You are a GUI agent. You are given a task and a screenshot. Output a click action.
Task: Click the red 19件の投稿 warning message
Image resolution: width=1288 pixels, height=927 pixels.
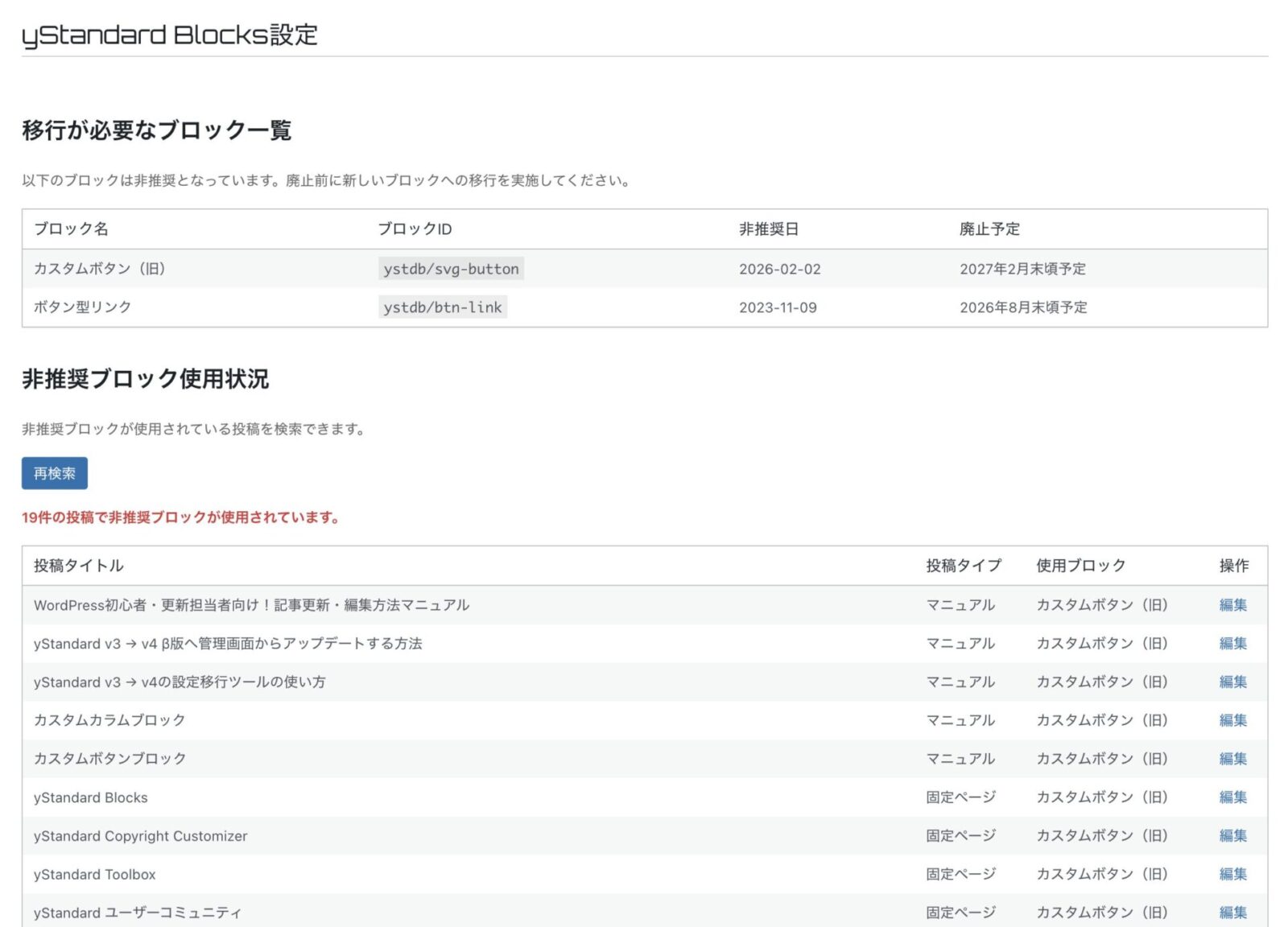click(180, 517)
